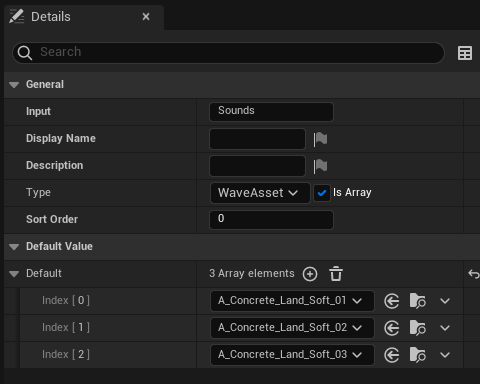This screenshot has width=480, height=384.
Task: Click the Sort Order value field
Action: (271, 220)
